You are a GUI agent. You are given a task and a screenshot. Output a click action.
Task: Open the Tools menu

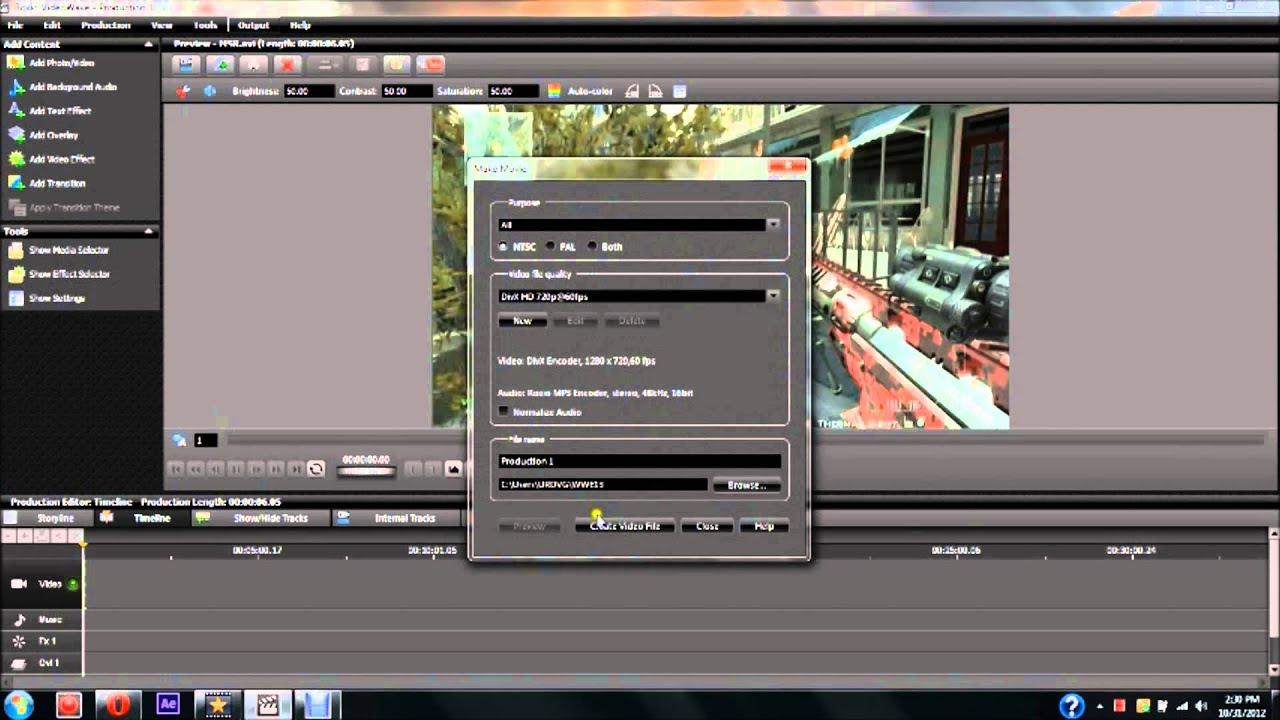205,25
